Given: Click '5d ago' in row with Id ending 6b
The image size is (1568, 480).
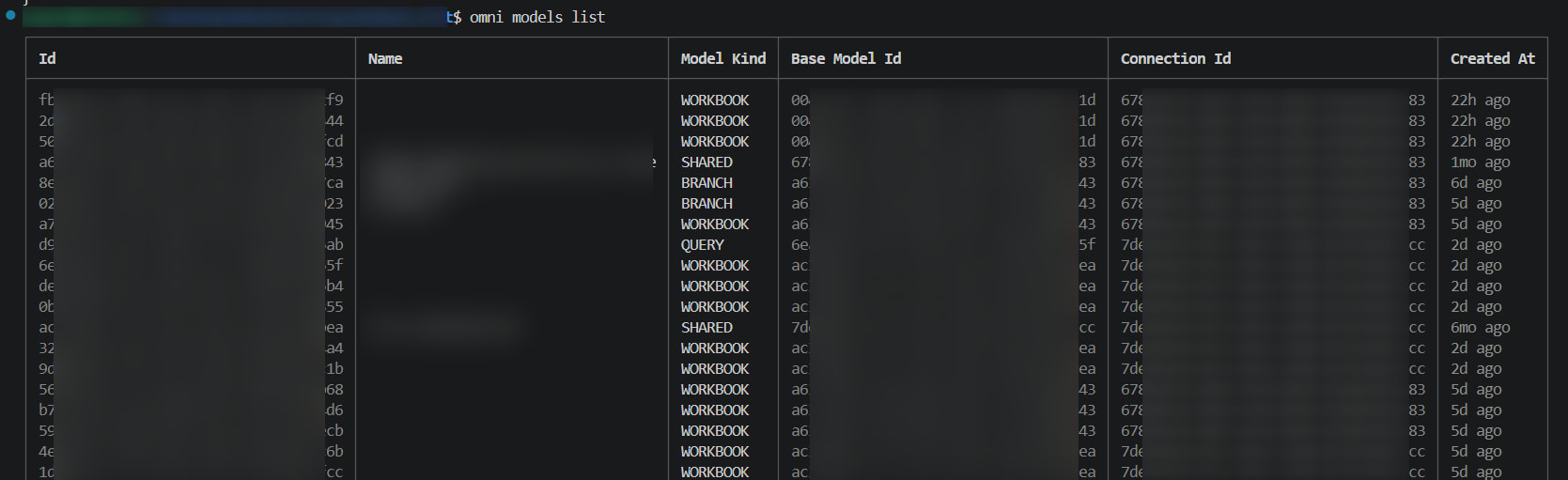Looking at the screenshot, I should pyautogui.click(x=1476, y=451).
